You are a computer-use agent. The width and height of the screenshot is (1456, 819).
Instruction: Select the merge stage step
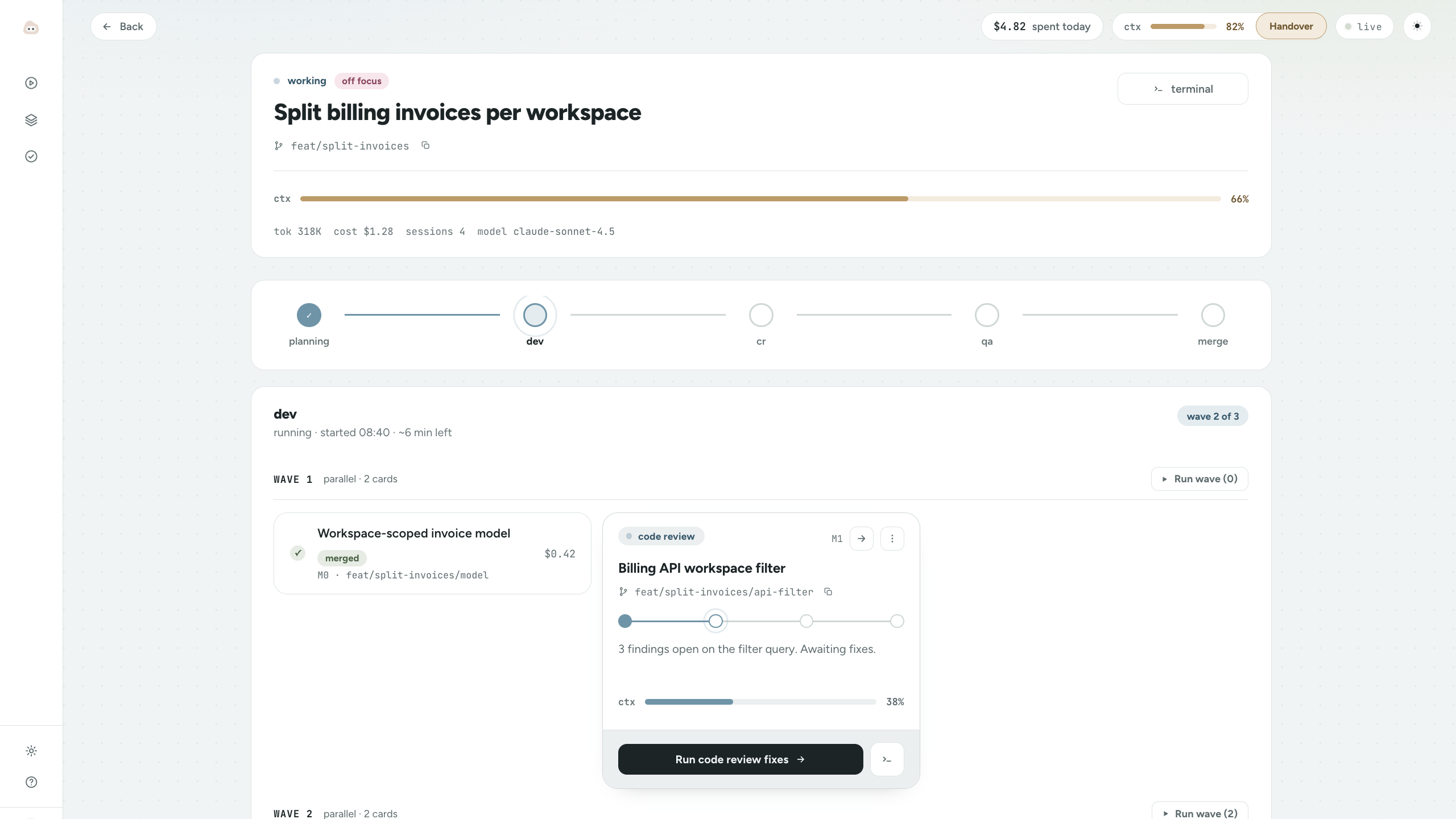point(1213,315)
